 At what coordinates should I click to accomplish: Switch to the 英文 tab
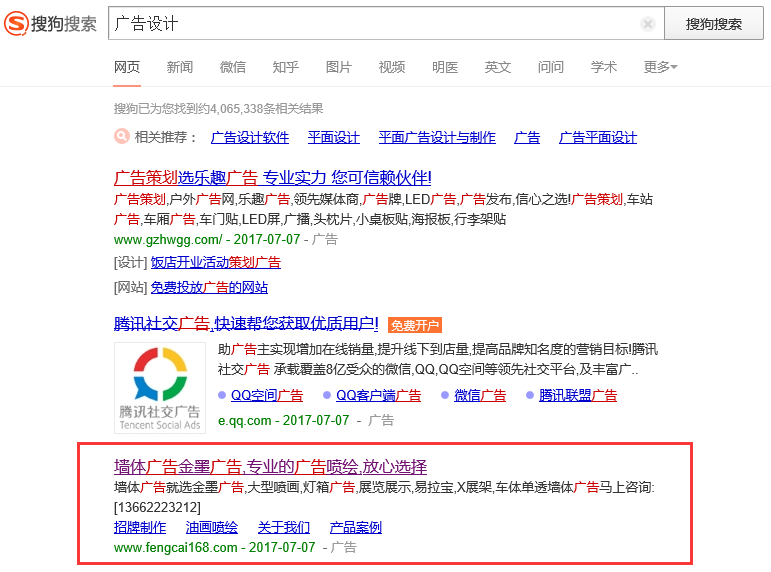coord(498,67)
